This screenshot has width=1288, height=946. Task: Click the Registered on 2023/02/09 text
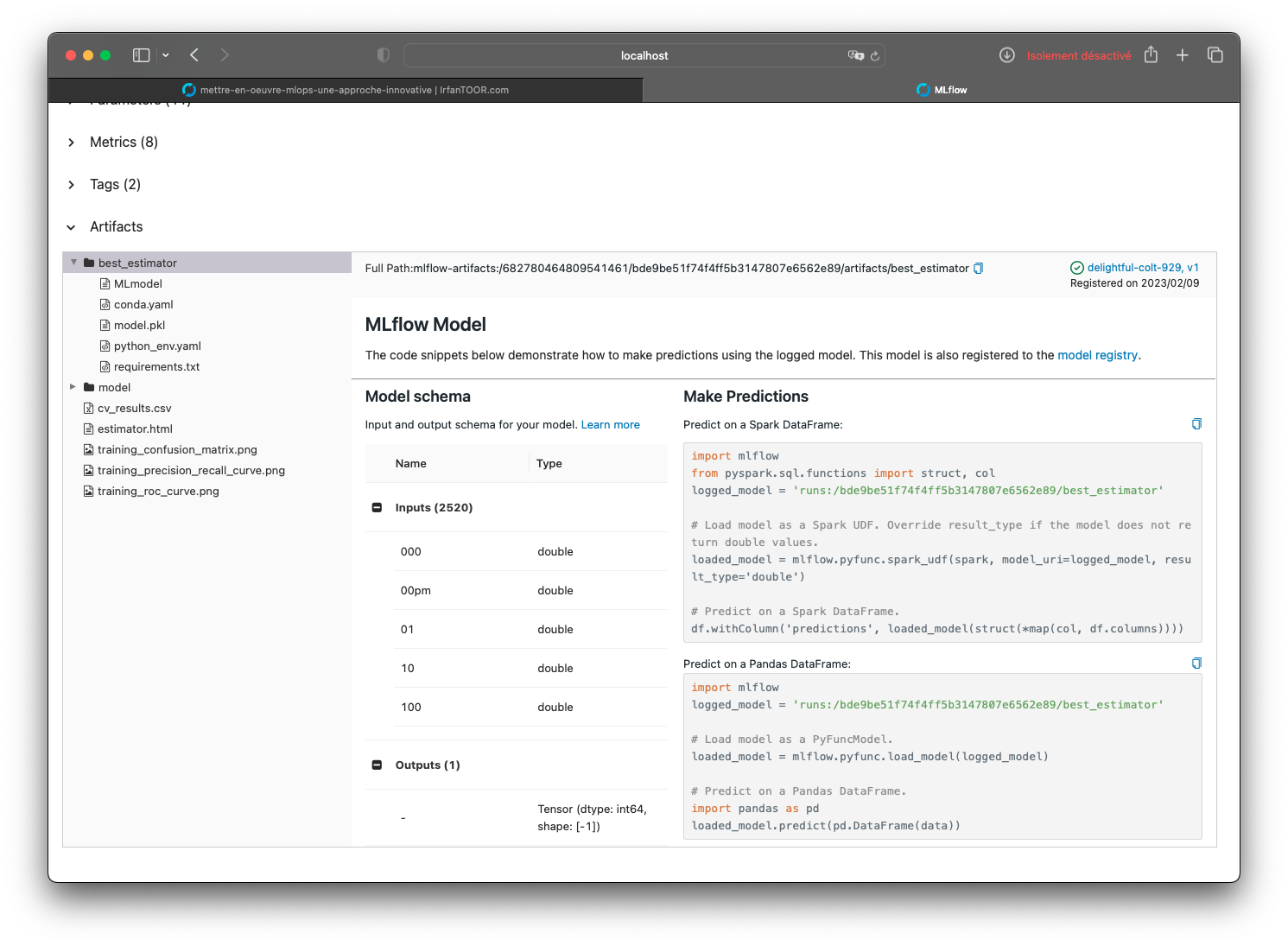1134,283
